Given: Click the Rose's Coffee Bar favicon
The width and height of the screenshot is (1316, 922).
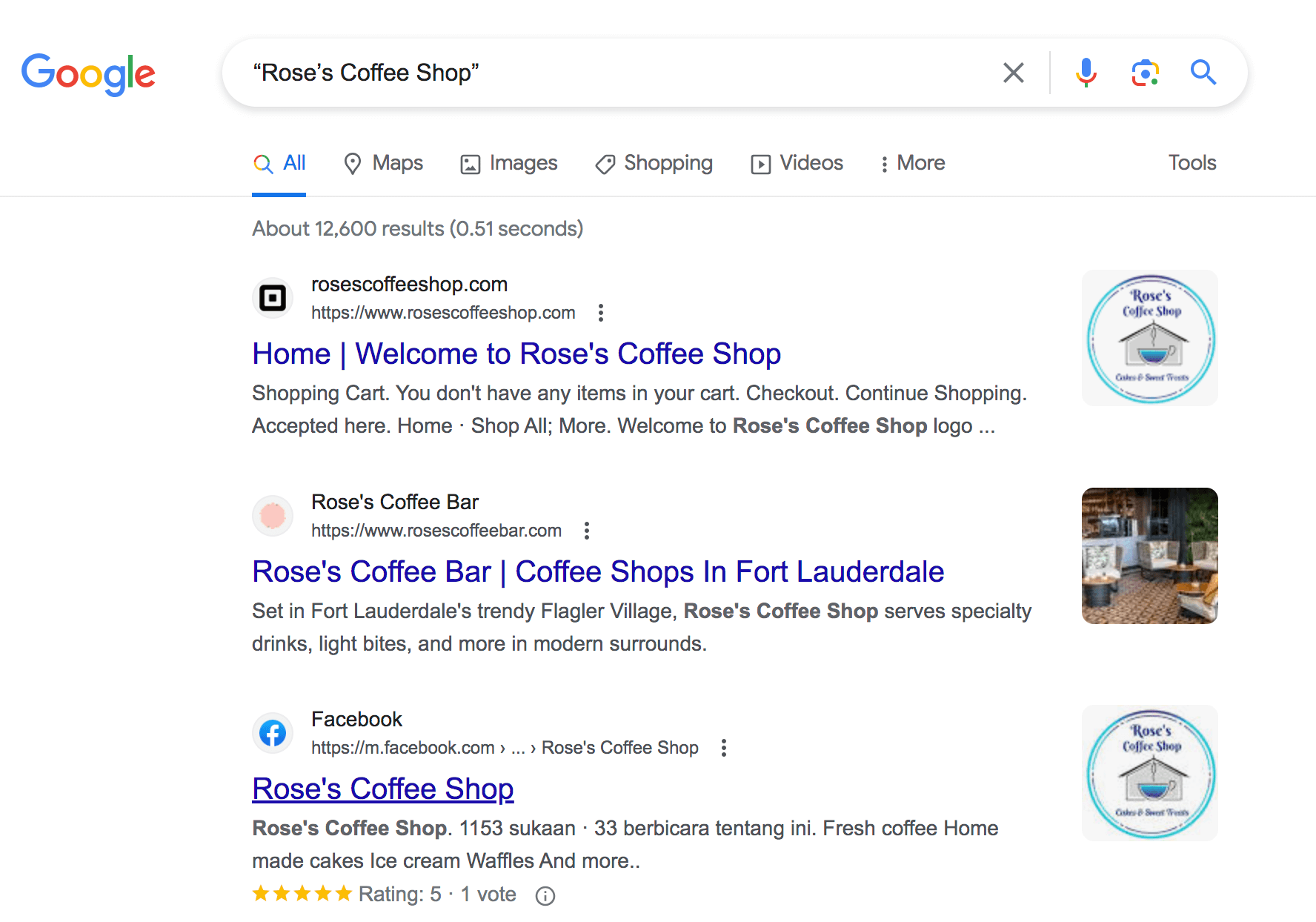Looking at the screenshot, I should click(x=272, y=516).
